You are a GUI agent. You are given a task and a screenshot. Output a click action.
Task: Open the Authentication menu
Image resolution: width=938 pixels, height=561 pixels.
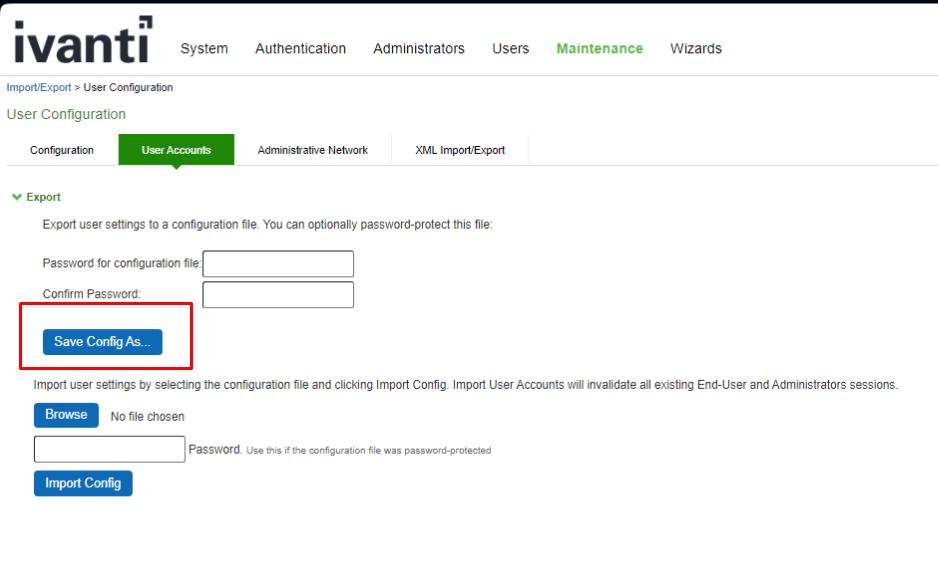[300, 48]
